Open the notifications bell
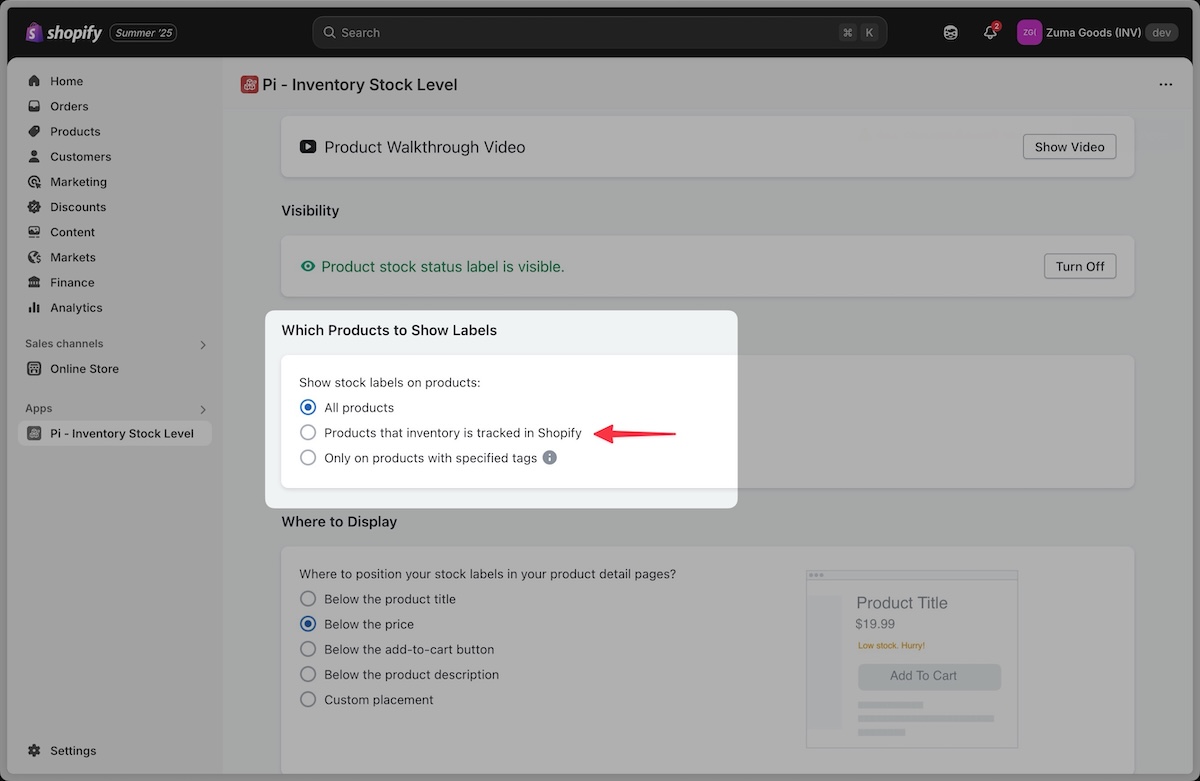Screen dimensions: 1200x781 click(x=990, y=33)
